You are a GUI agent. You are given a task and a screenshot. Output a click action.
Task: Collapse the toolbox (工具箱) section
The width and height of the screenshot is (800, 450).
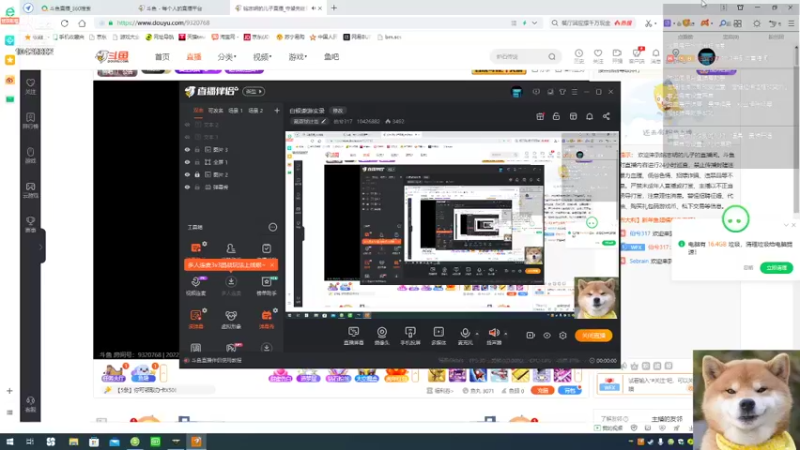273,227
